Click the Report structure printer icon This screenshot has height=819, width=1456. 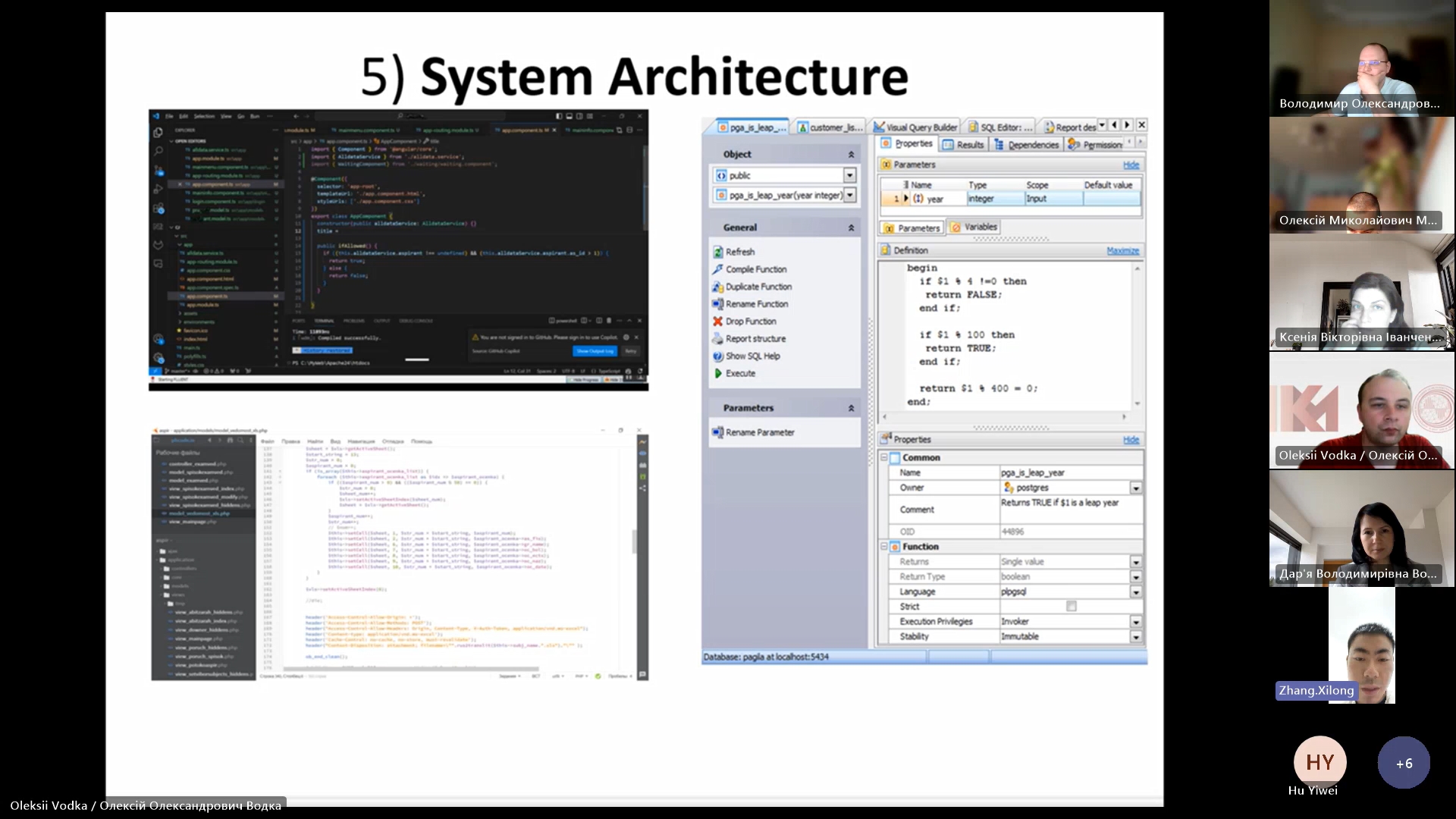[717, 339]
